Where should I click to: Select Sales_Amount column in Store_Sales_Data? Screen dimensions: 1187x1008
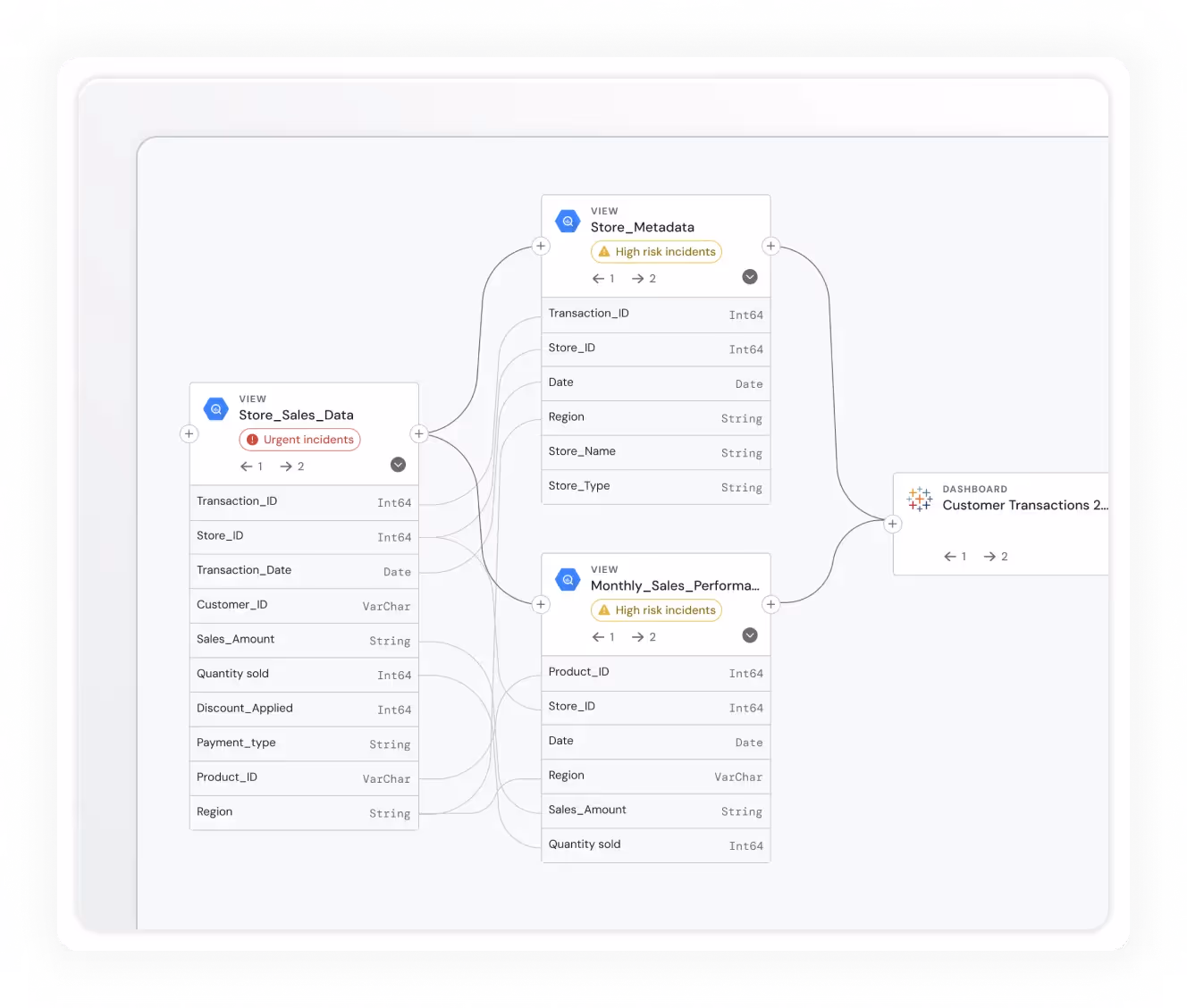click(304, 641)
